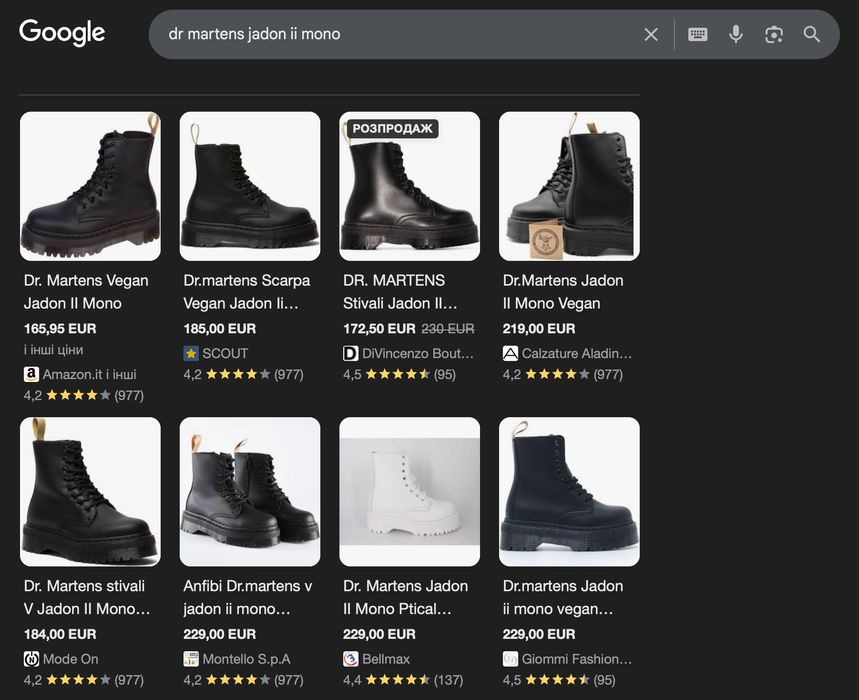859x700 pixels.
Task: Click Amazon listing 4,2 star rating
Action: [x=84, y=395]
